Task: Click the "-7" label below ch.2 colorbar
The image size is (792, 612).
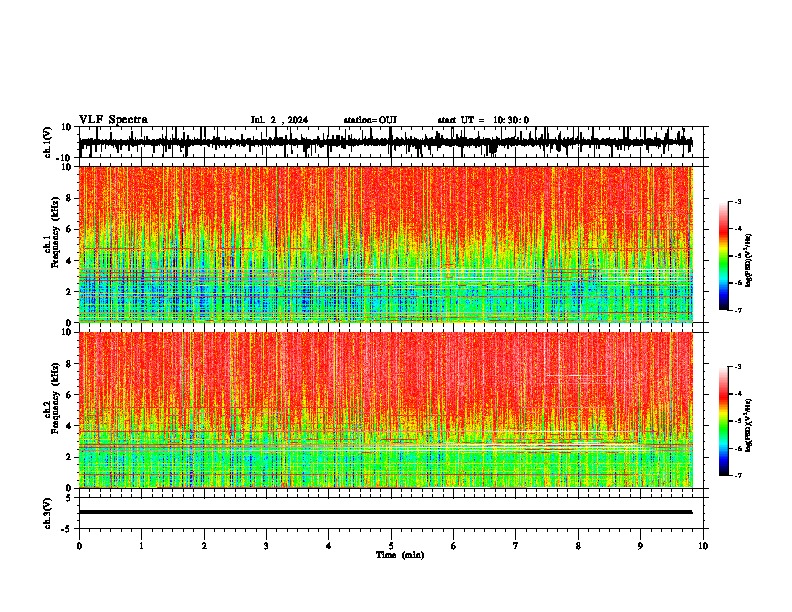Action: [738, 475]
